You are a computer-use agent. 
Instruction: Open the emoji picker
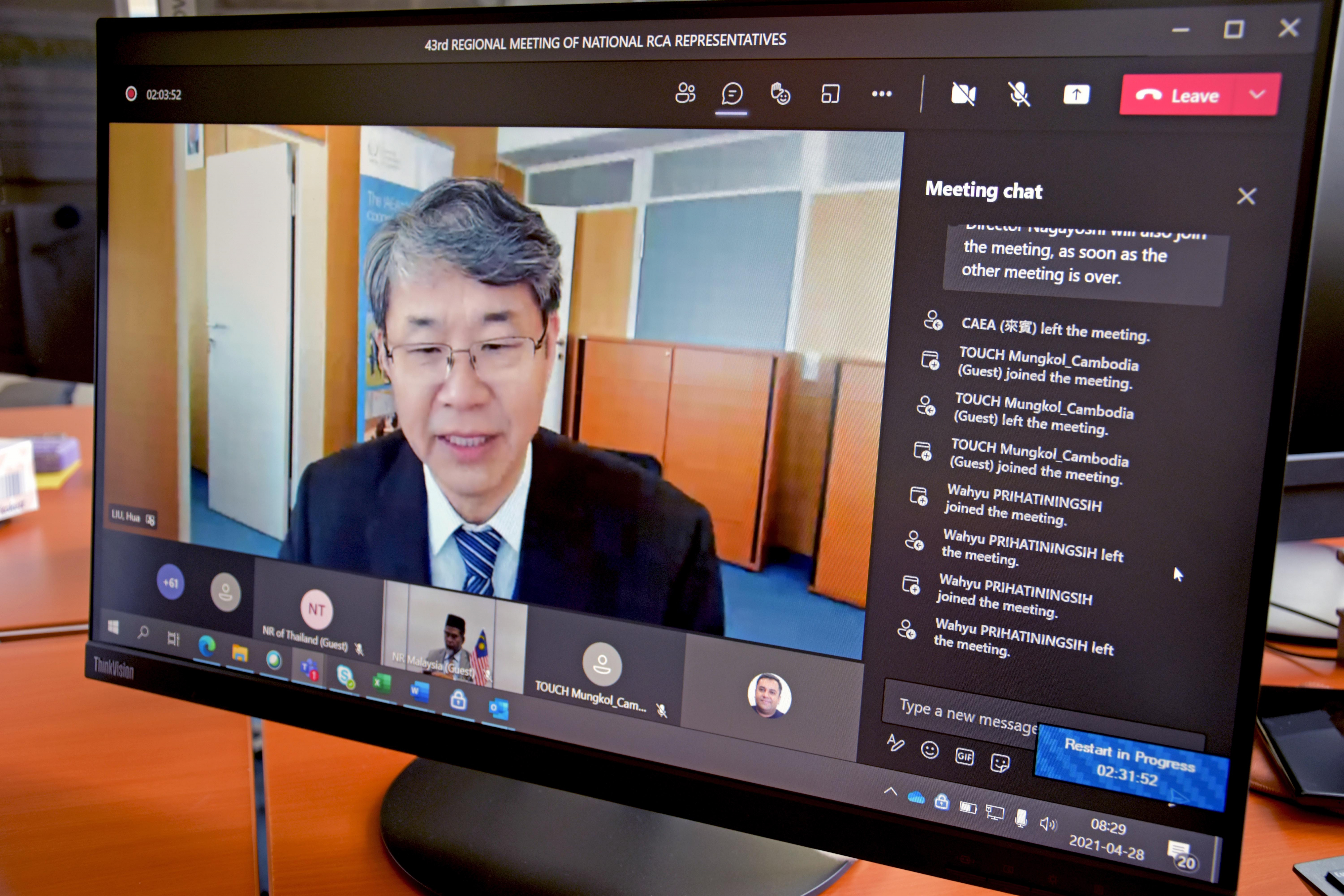[930, 749]
